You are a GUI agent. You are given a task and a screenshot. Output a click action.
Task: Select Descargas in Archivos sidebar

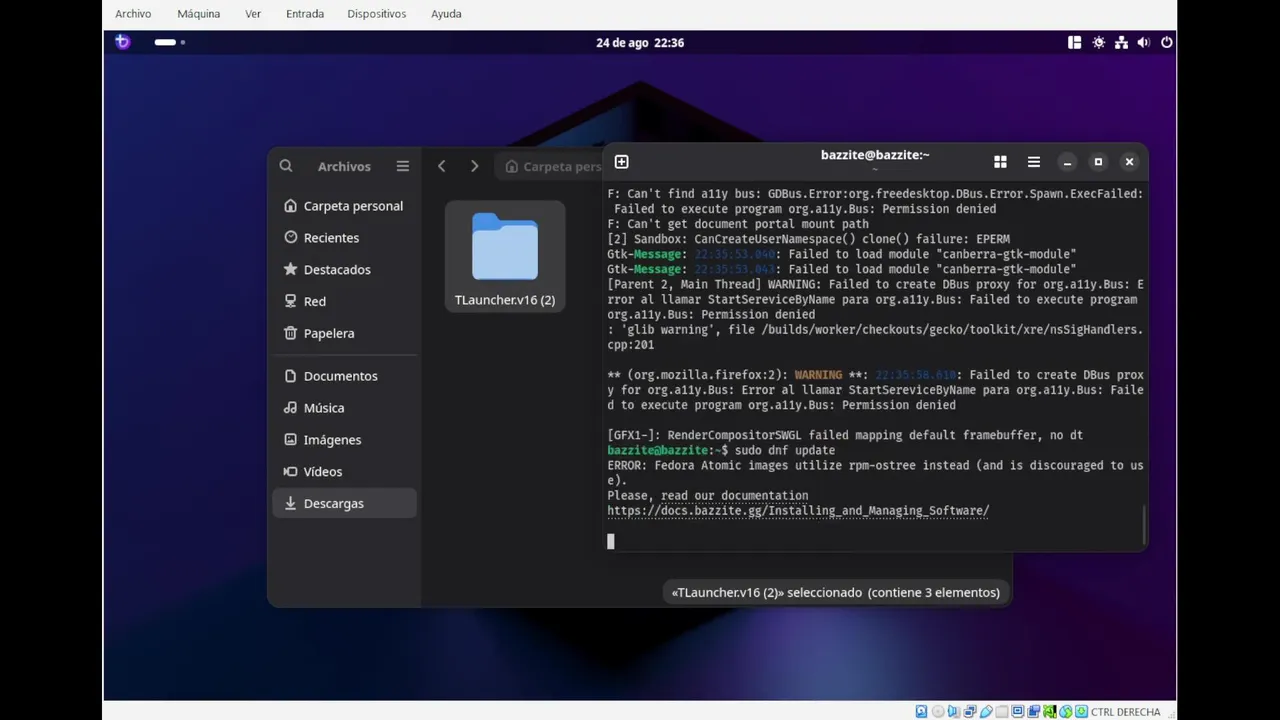(344, 503)
